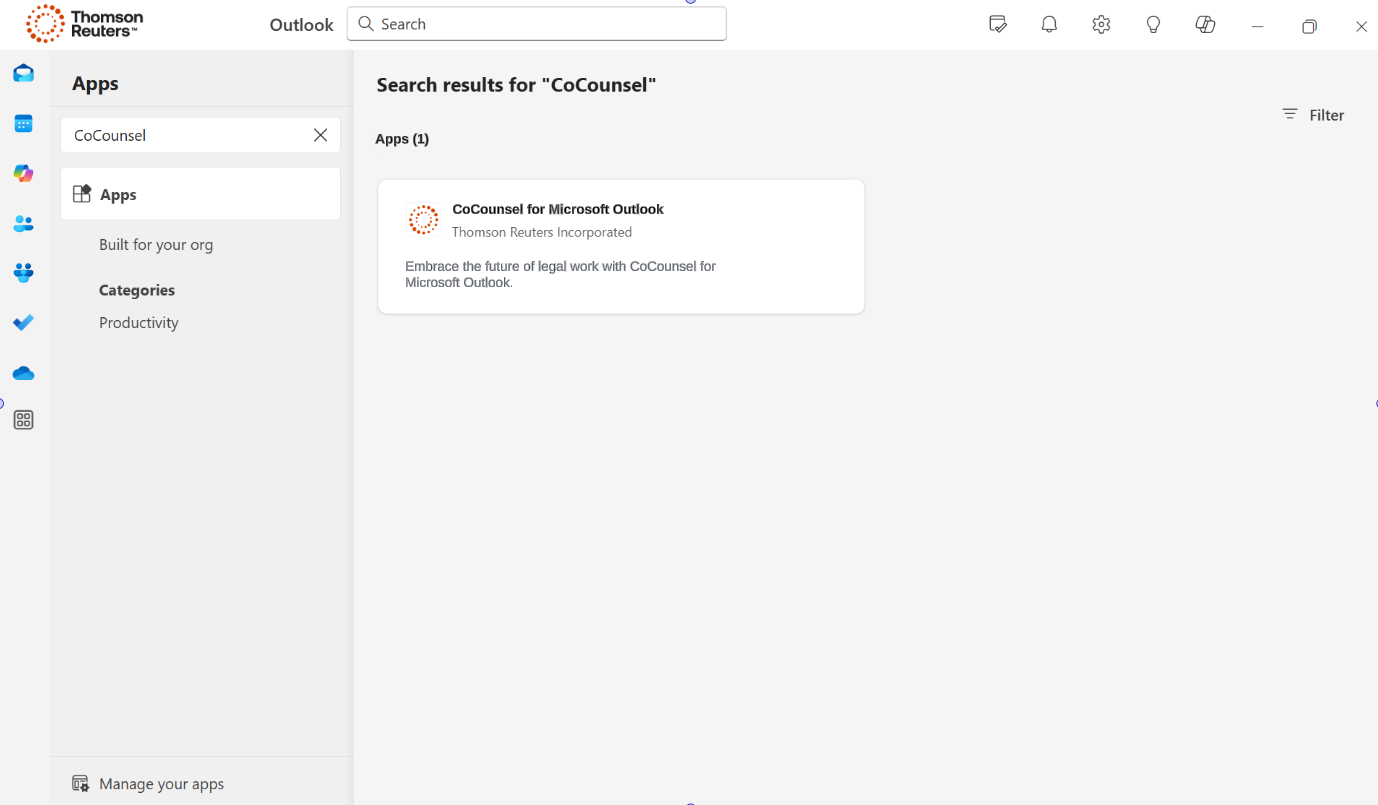This screenshot has width=1378, height=805.
Task: Select the Productivity category
Action: [x=139, y=323]
